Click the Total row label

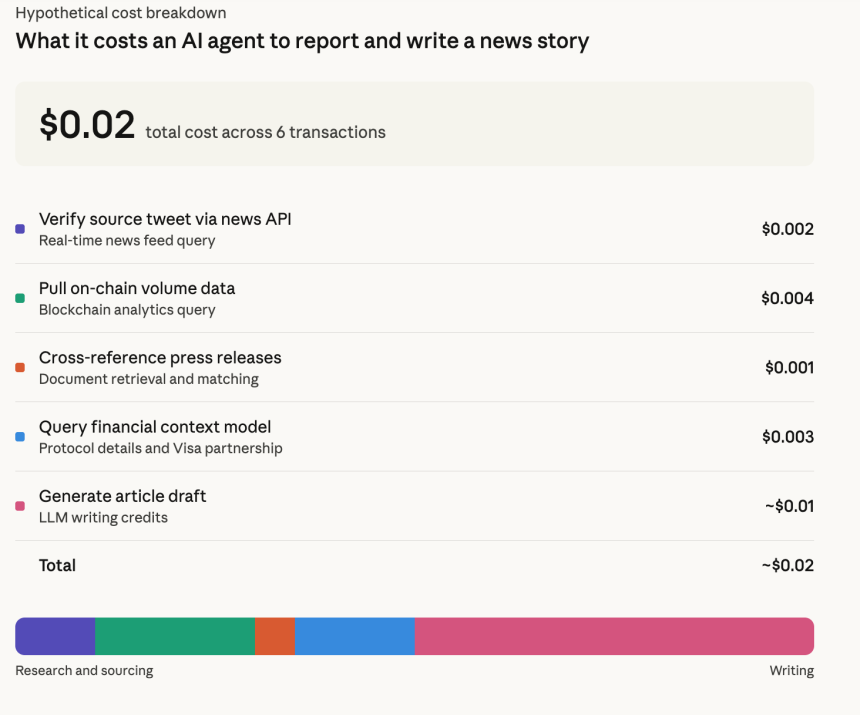pyautogui.click(x=57, y=565)
